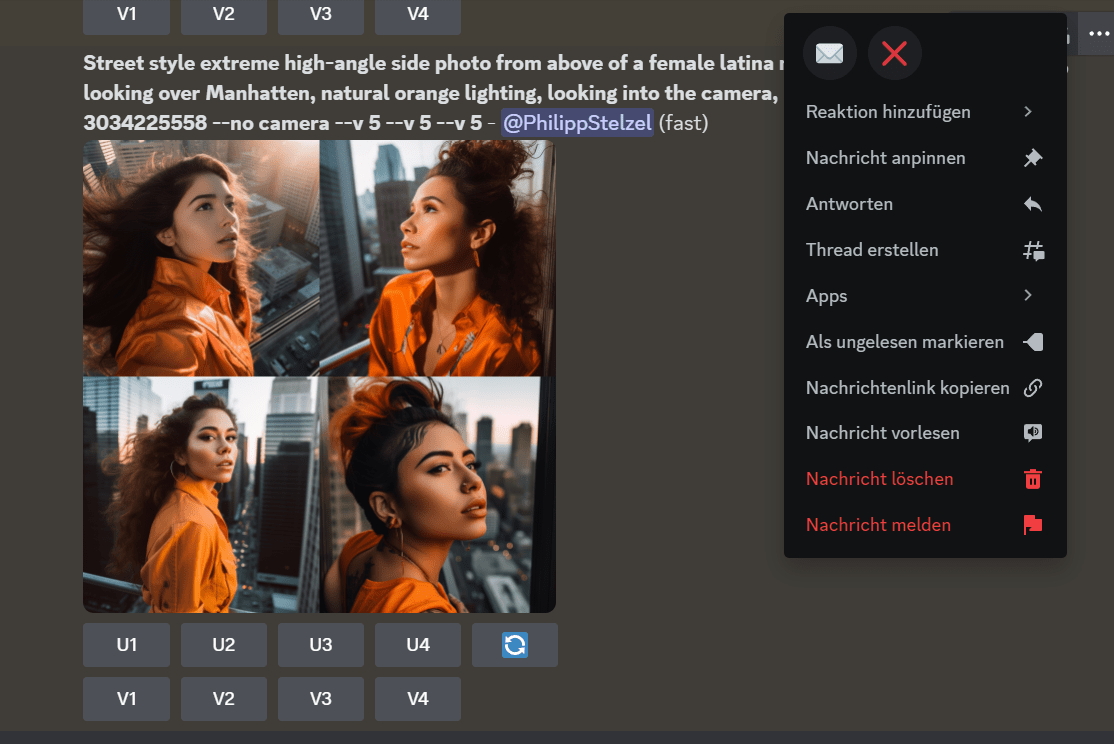Select Nachricht anpinnen from the context menu
The image size is (1114, 744).
pyautogui.click(x=886, y=157)
